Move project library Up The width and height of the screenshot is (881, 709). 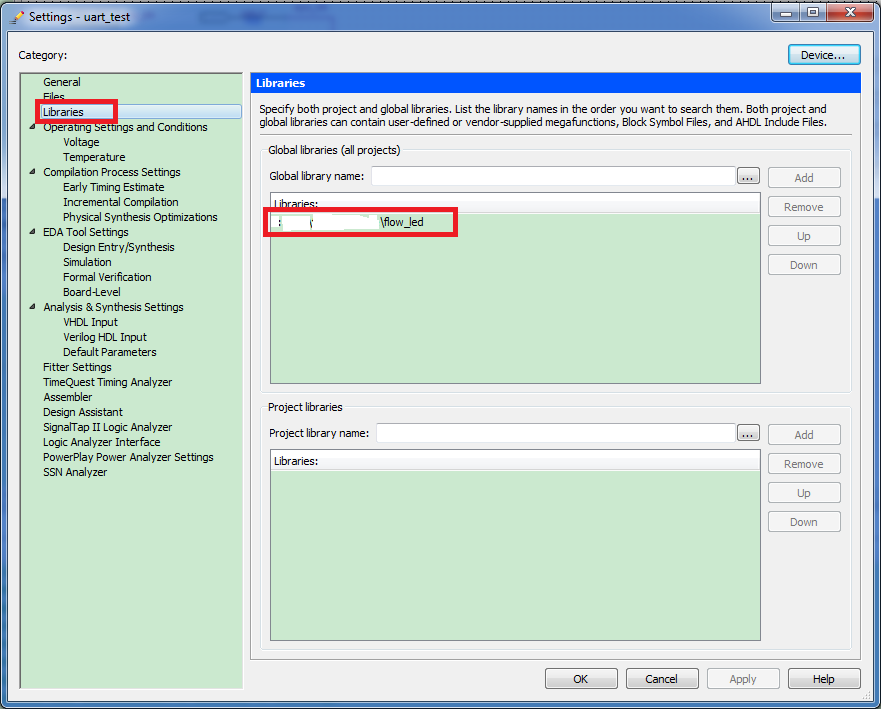pyautogui.click(x=804, y=493)
